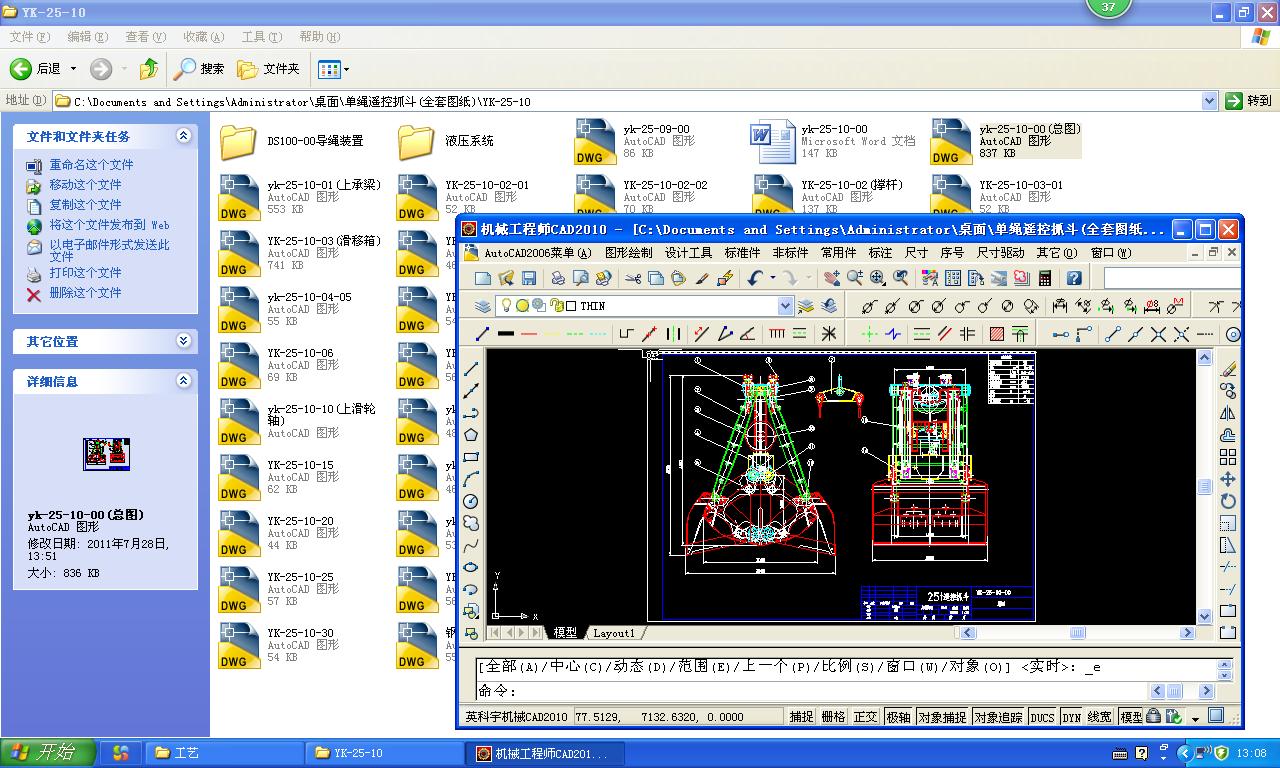
Task: Click the hatch pattern icon (red square)
Action: [x=997, y=334]
